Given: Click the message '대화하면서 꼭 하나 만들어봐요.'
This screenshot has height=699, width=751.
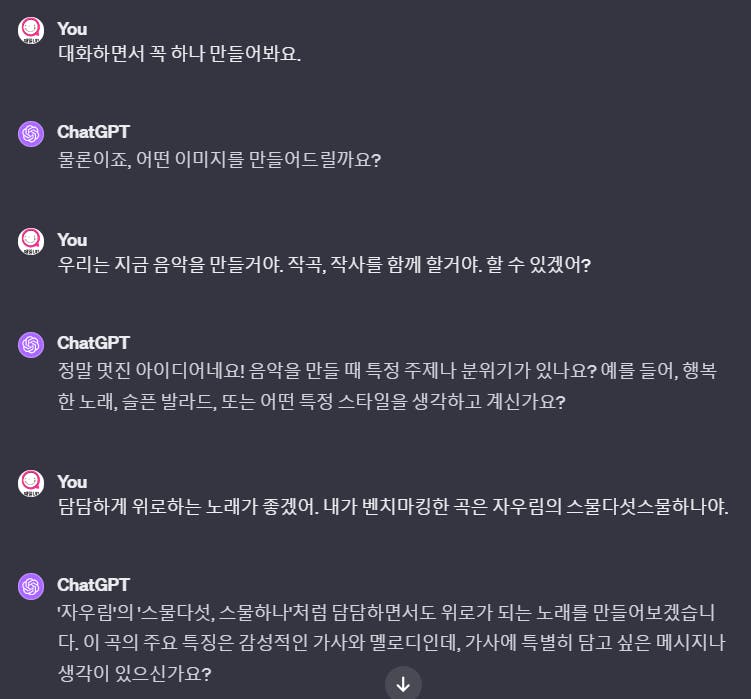Looking at the screenshot, I should [x=179, y=53].
